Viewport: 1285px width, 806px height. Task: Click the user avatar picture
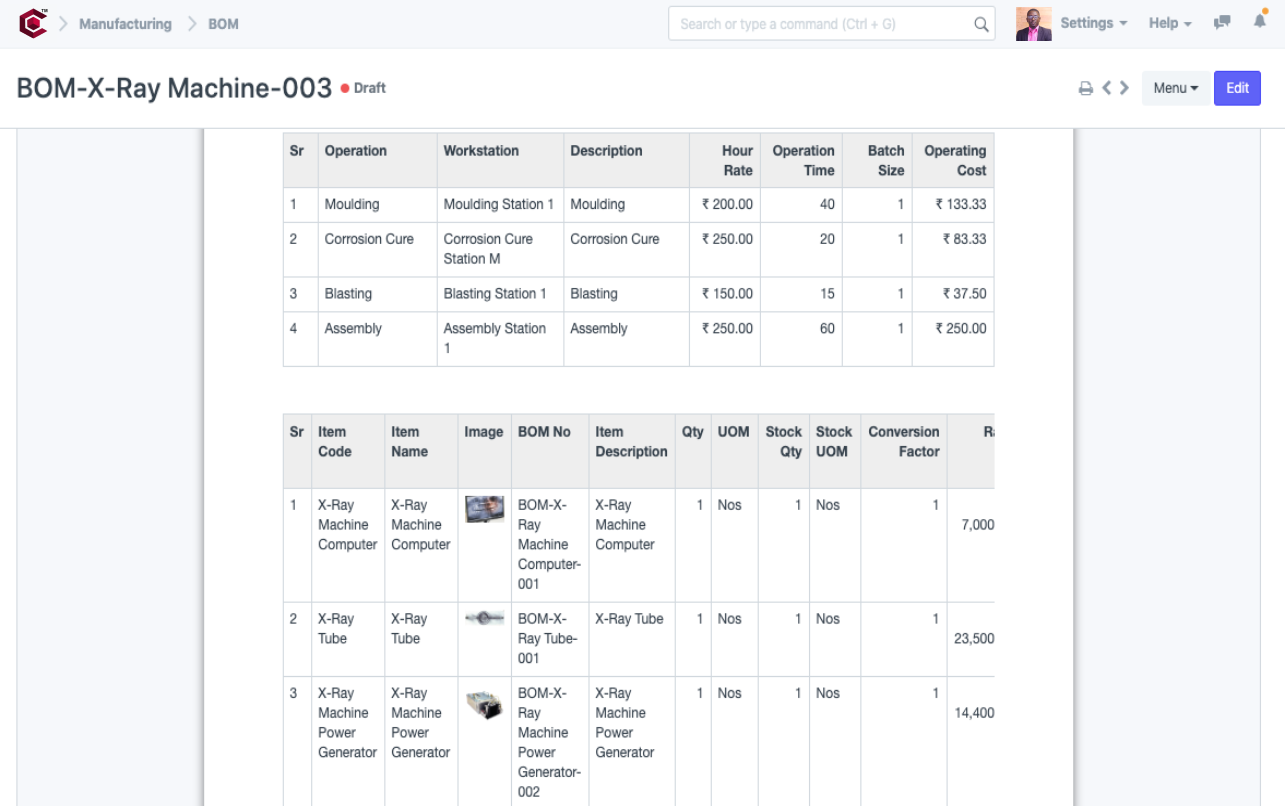click(x=1033, y=24)
